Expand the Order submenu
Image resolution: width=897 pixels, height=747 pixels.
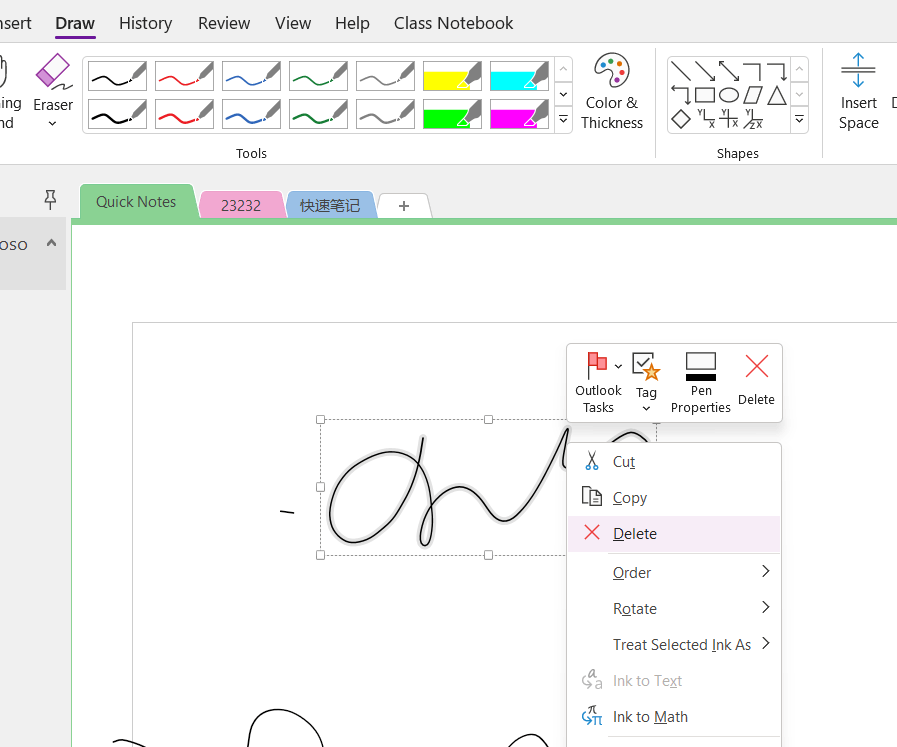674,572
